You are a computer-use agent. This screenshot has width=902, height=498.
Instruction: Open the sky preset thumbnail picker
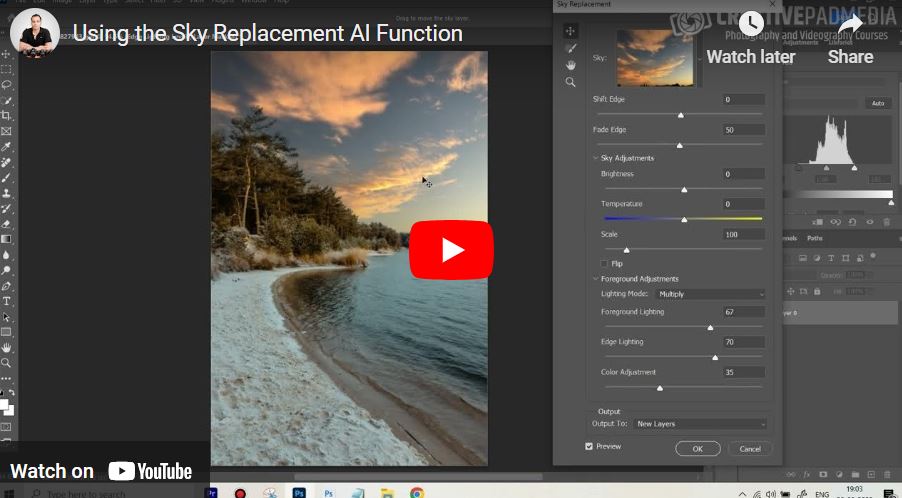(x=655, y=58)
